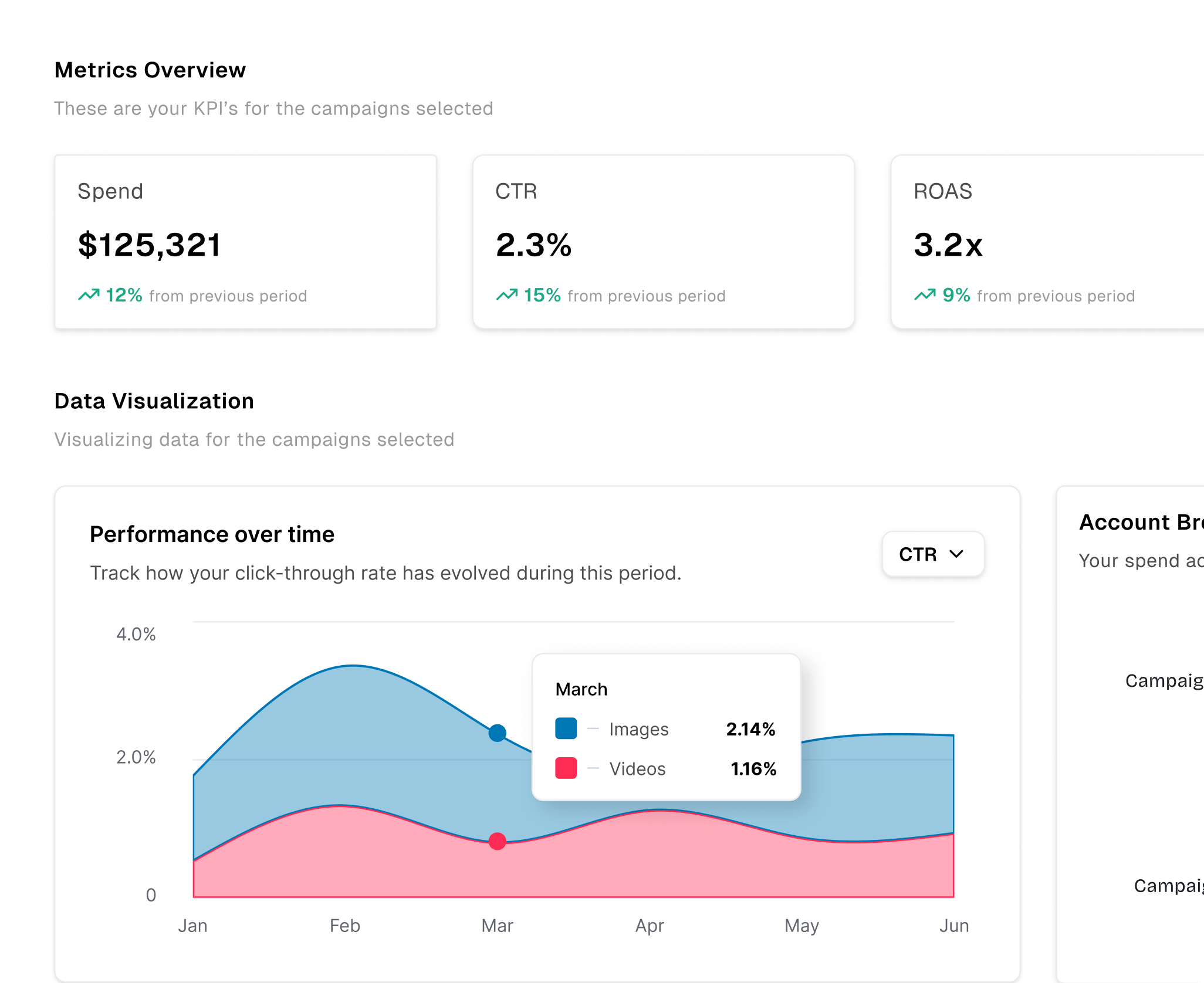The image size is (1204, 983).
Task: Click the Images legend label
Action: 639,729
